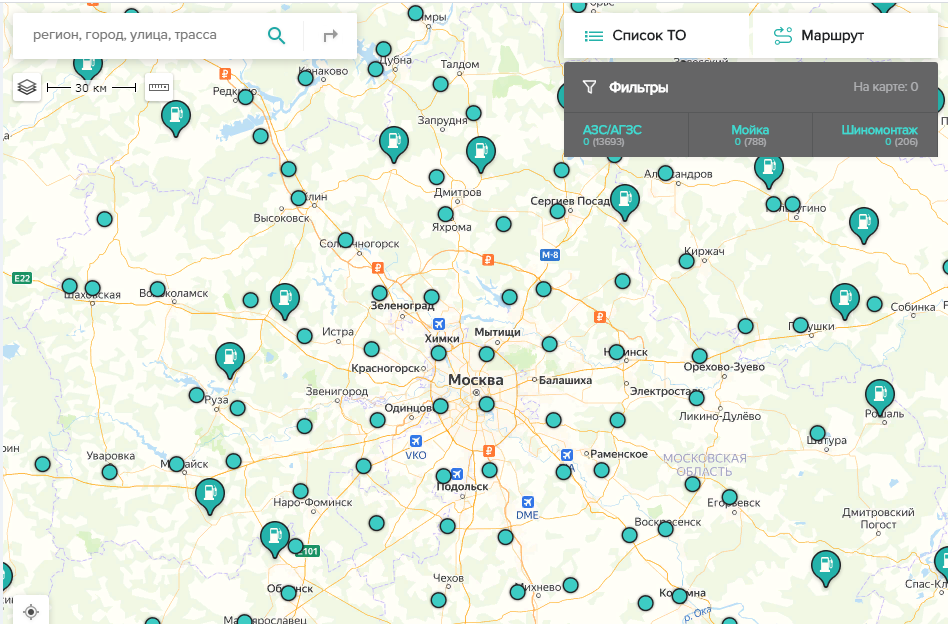Toggle the Мойка filter

pyautogui.click(x=750, y=135)
